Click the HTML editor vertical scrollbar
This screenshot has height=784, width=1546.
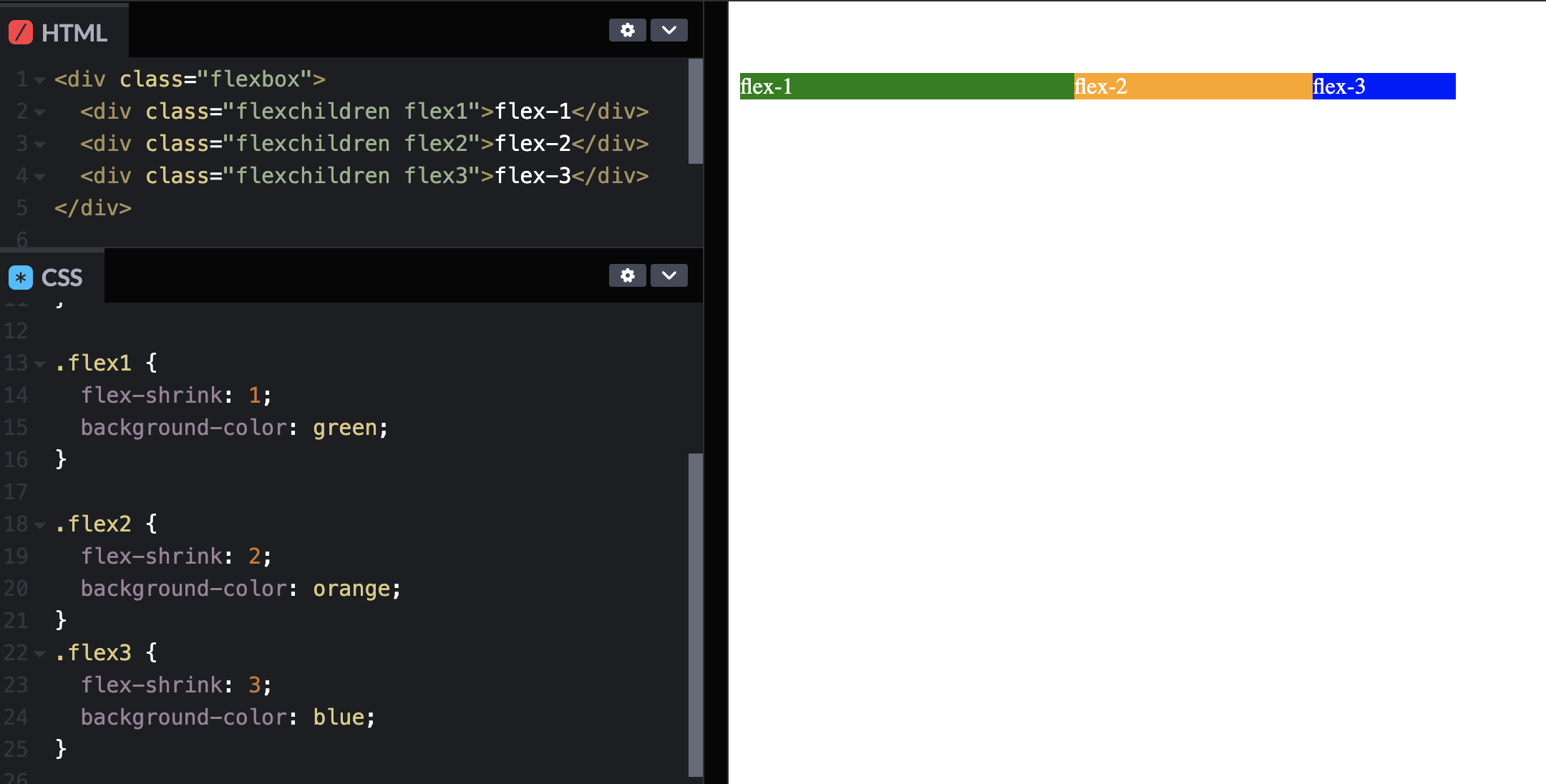[x=695, y=111]
